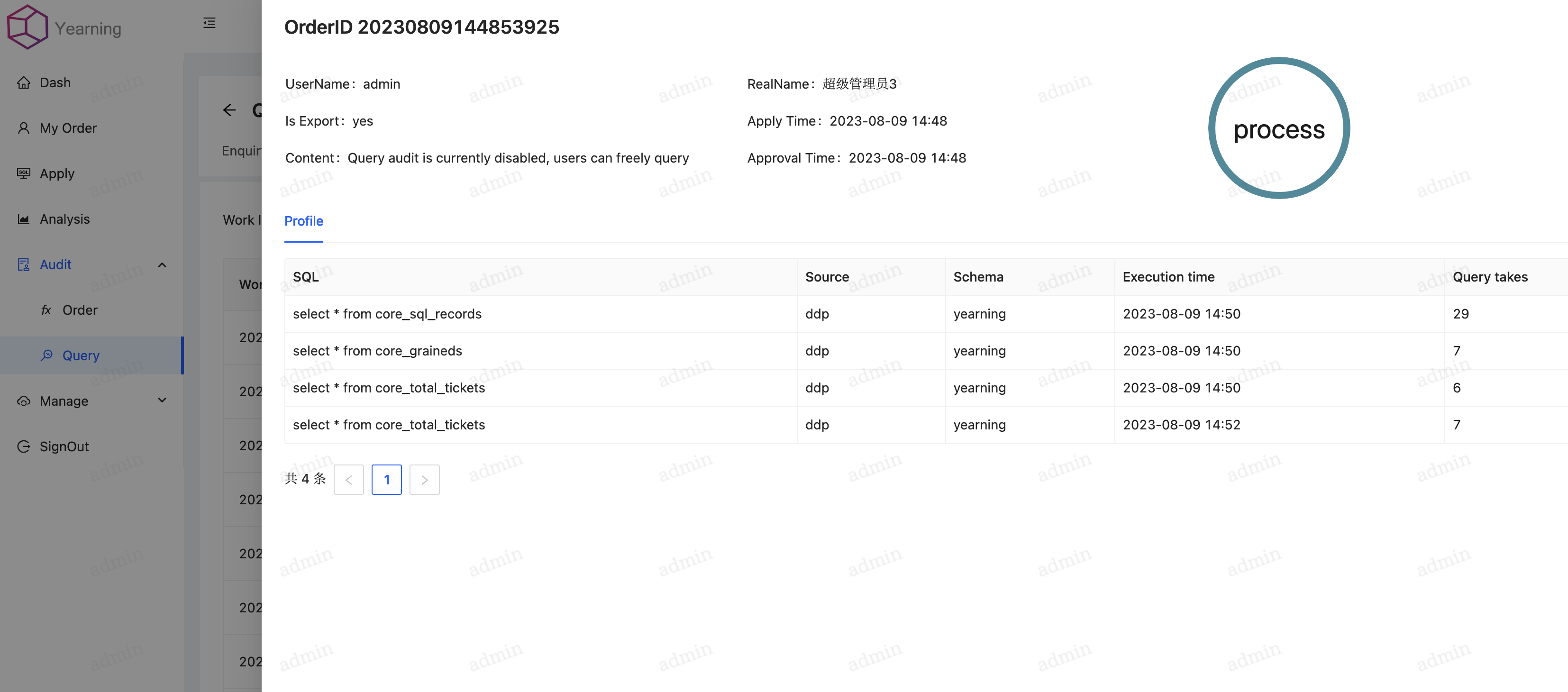Select SQL query row for core_sql_records

pyautogui.click(x=388, y=314)
